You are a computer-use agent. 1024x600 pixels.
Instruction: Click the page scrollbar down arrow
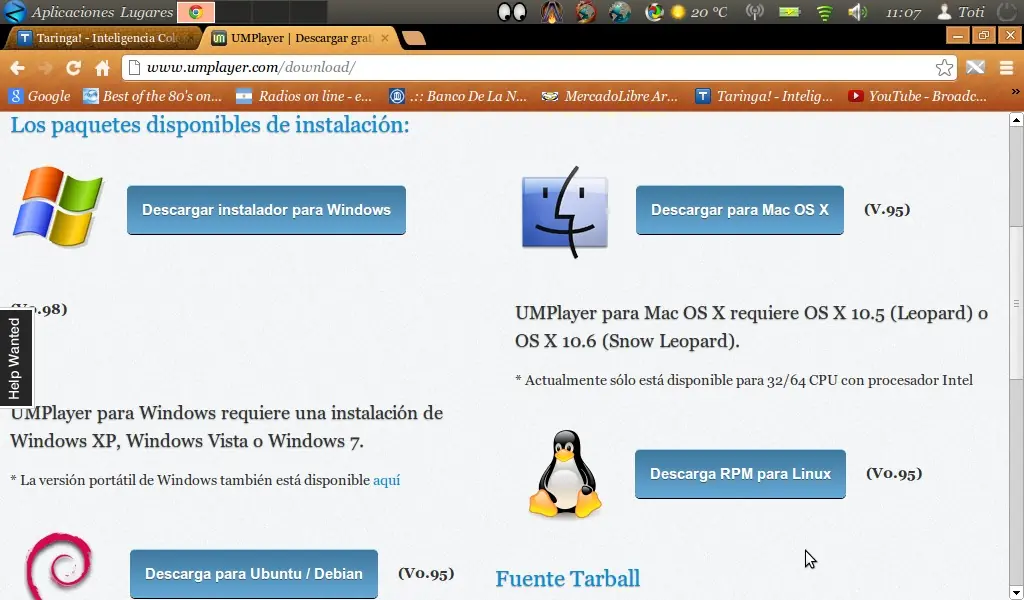click(1016, 592)
